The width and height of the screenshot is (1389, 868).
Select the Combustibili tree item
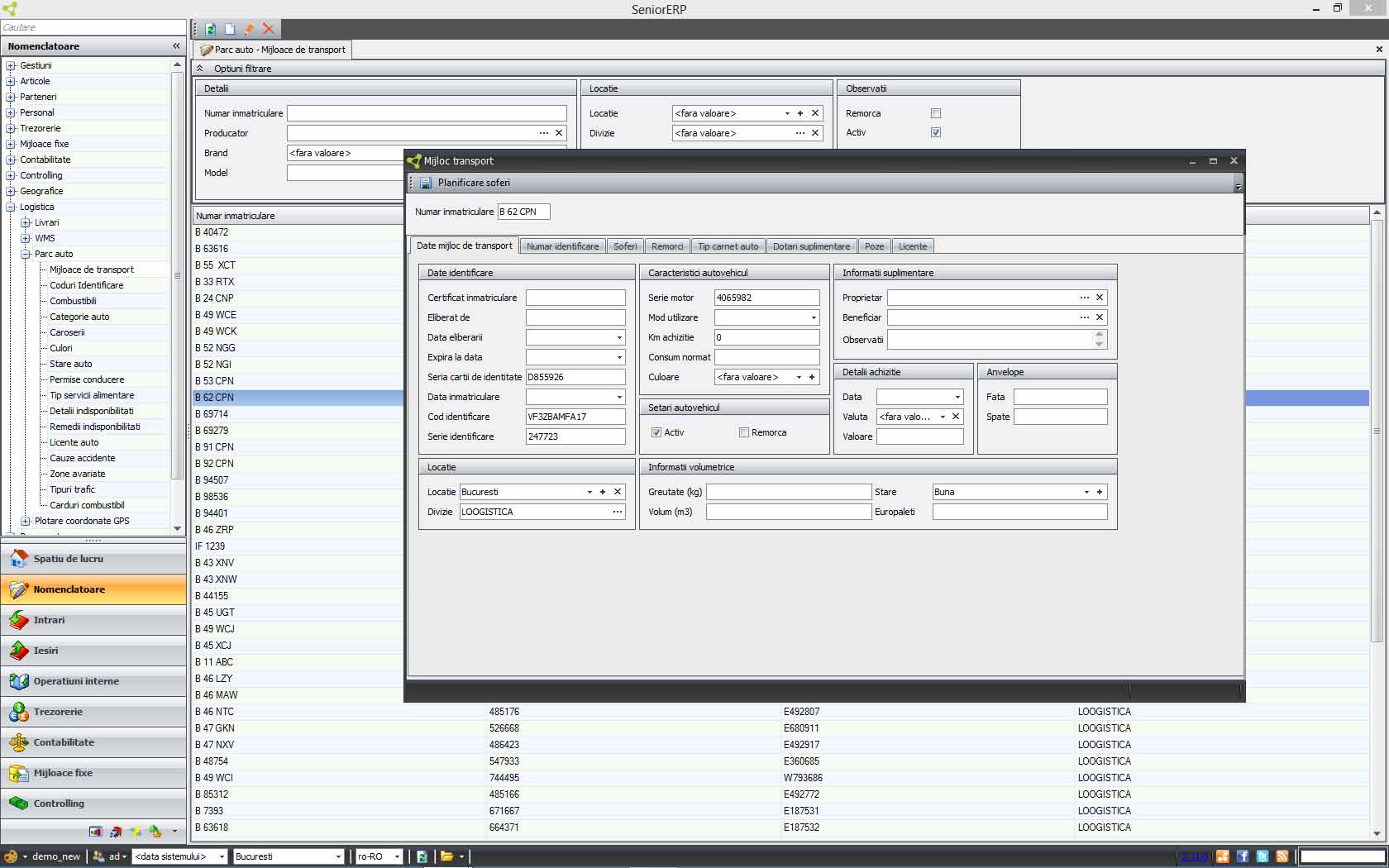click(73, 301)
